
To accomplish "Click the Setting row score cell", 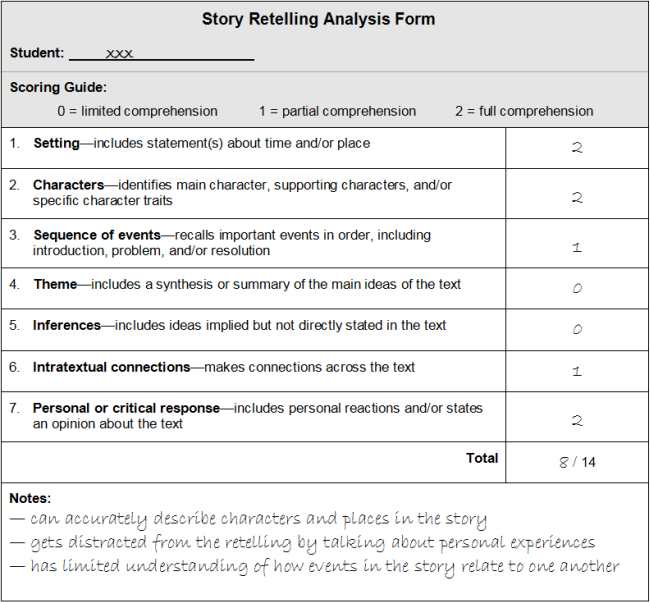I will [577, 148].
